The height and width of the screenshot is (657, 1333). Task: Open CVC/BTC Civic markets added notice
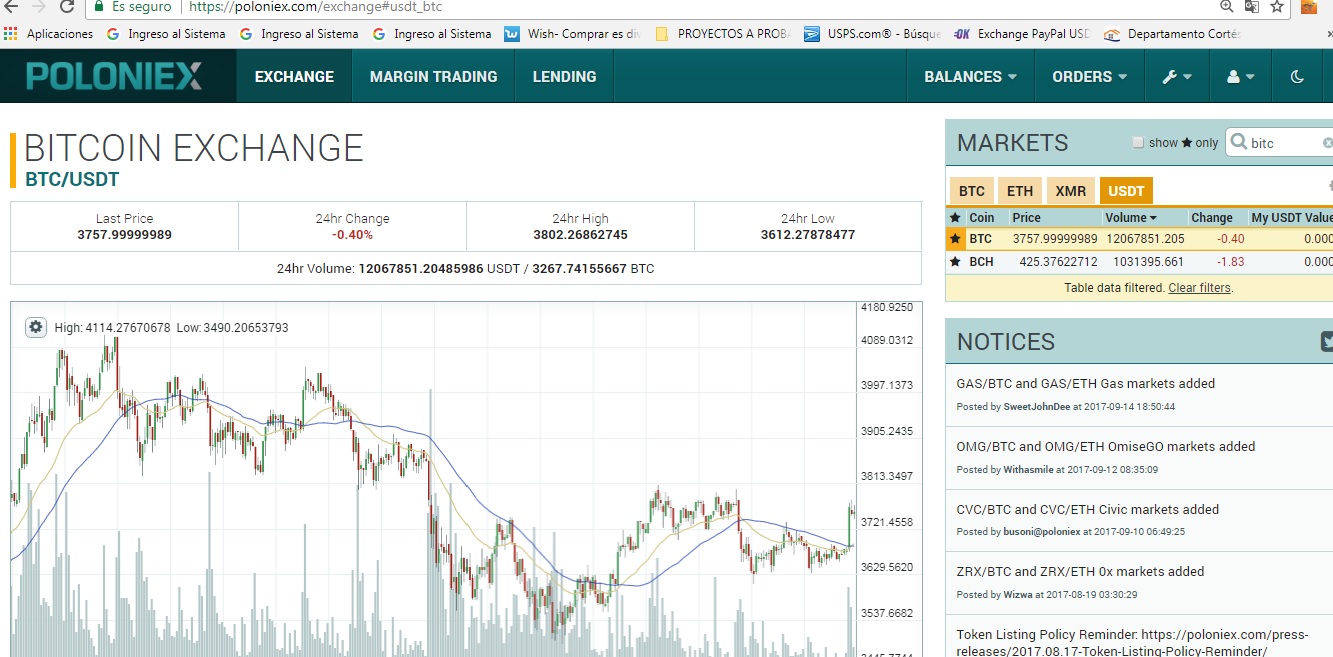pyautogui.click(x=1088, y=509)
